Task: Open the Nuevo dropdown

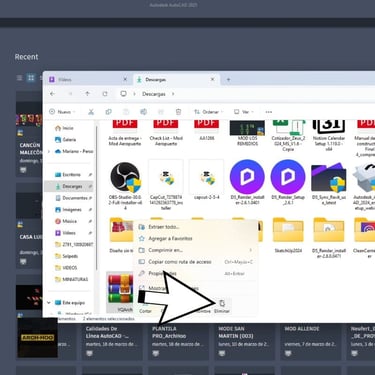Action: coord(62,112)
